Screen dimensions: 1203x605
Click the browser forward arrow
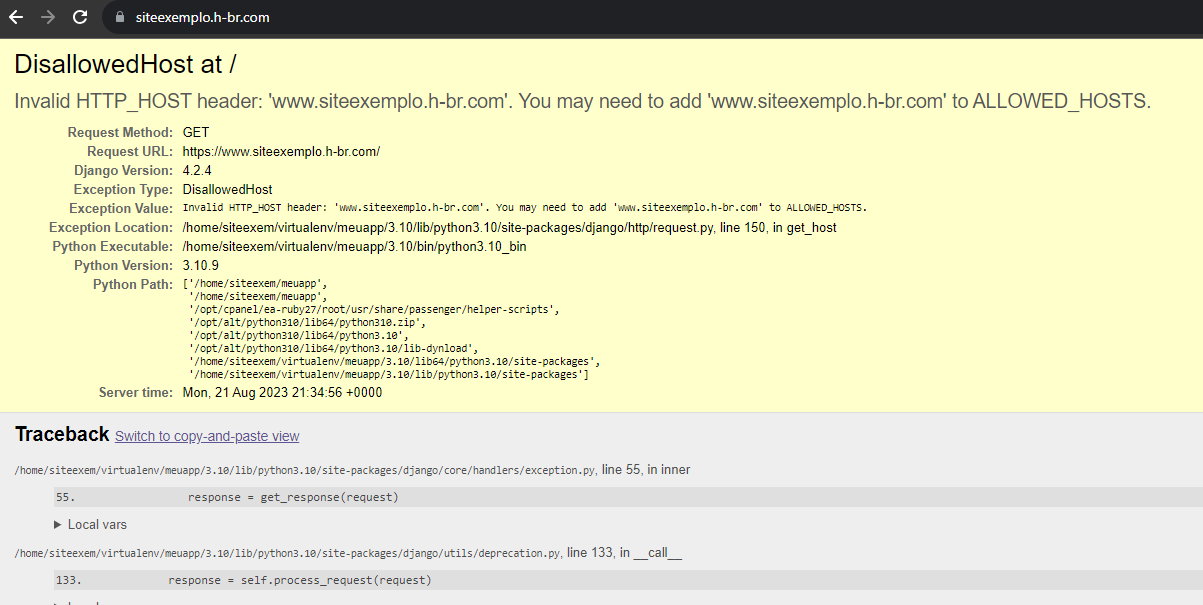[x=47, y=17]
